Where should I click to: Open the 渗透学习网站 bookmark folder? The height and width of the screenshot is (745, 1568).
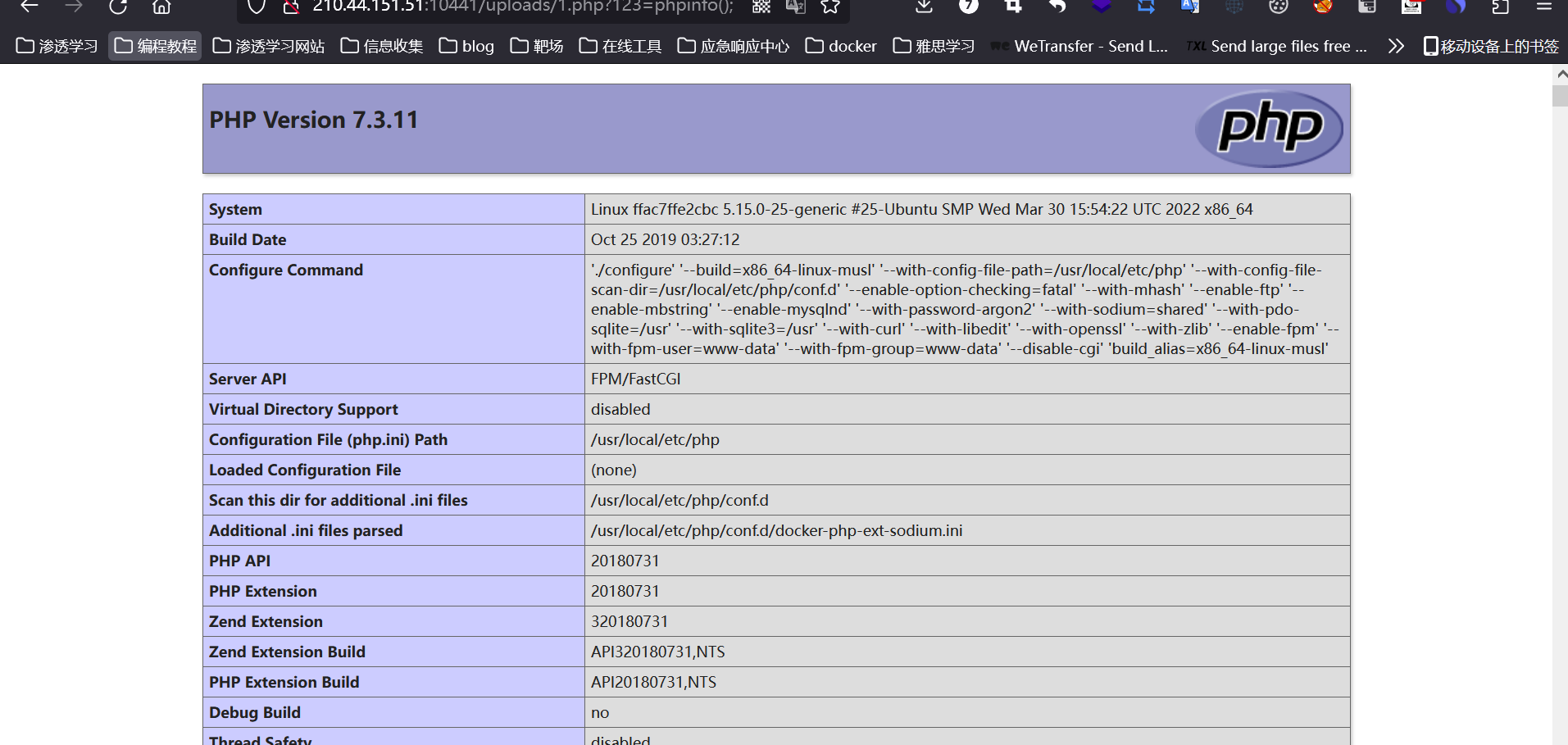(269, 46)
